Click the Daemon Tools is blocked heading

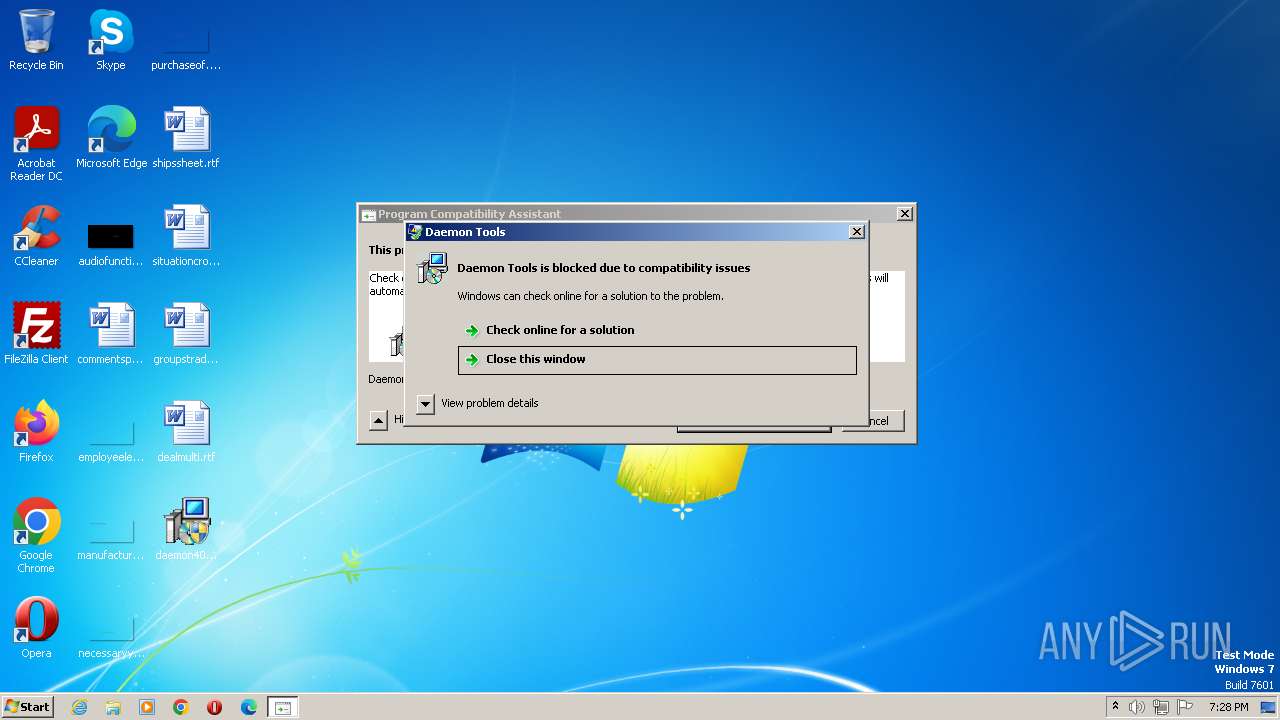[x=603, y=268]
